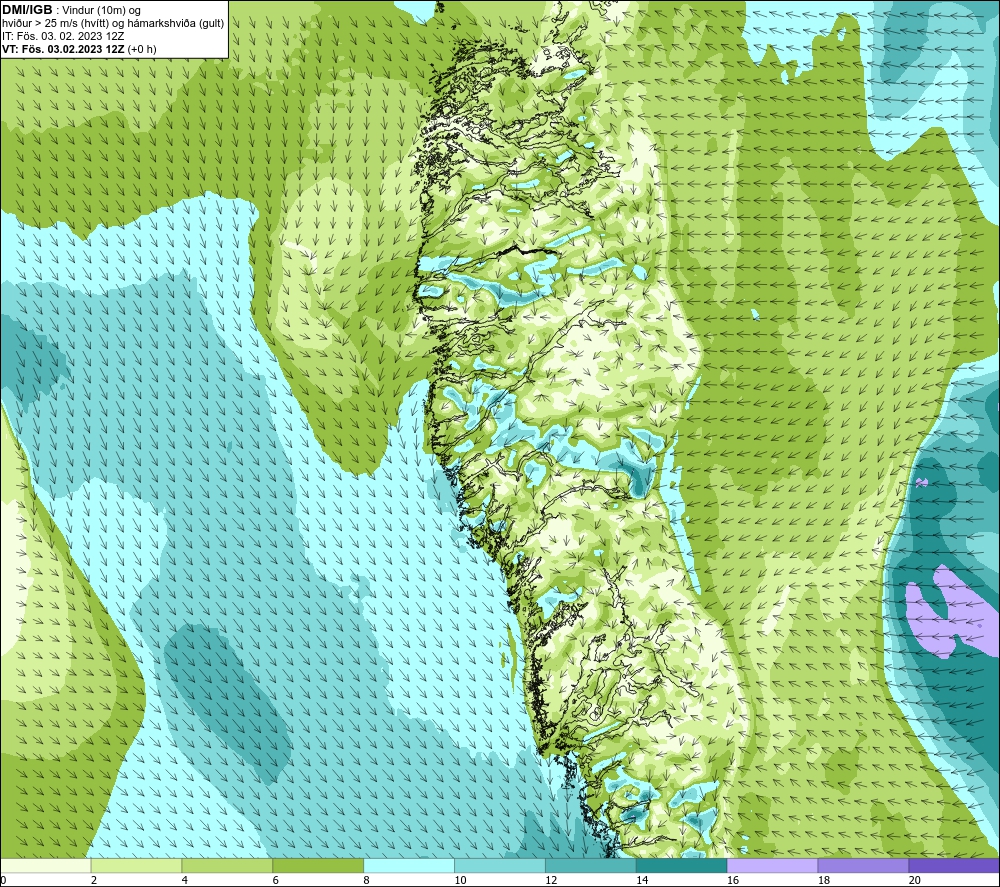The width and height of the screenshot is (1000, 887).
Task: Click the 8–10 m/s light cyan swatch
Action: [x=409, y=865]
